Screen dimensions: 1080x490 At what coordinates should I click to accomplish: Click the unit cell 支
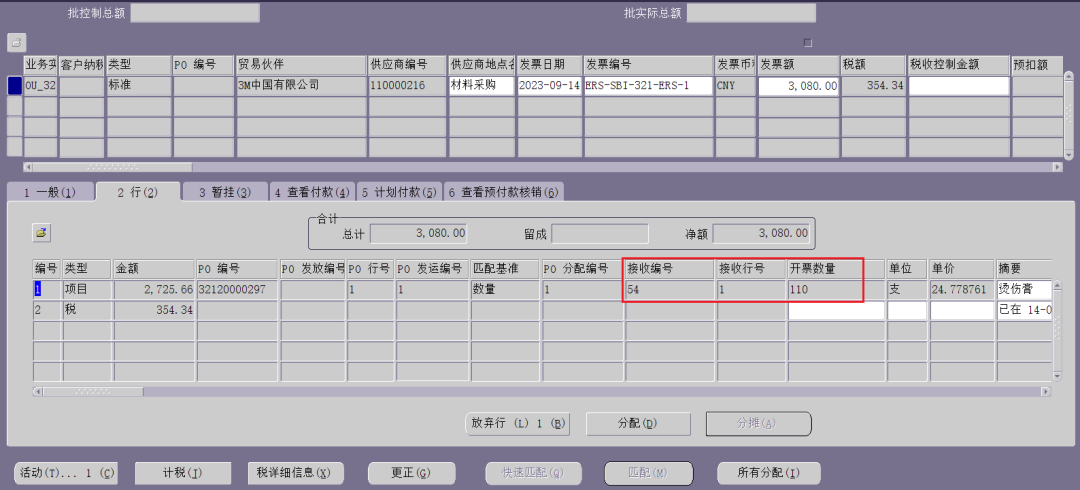pos(907,290)
